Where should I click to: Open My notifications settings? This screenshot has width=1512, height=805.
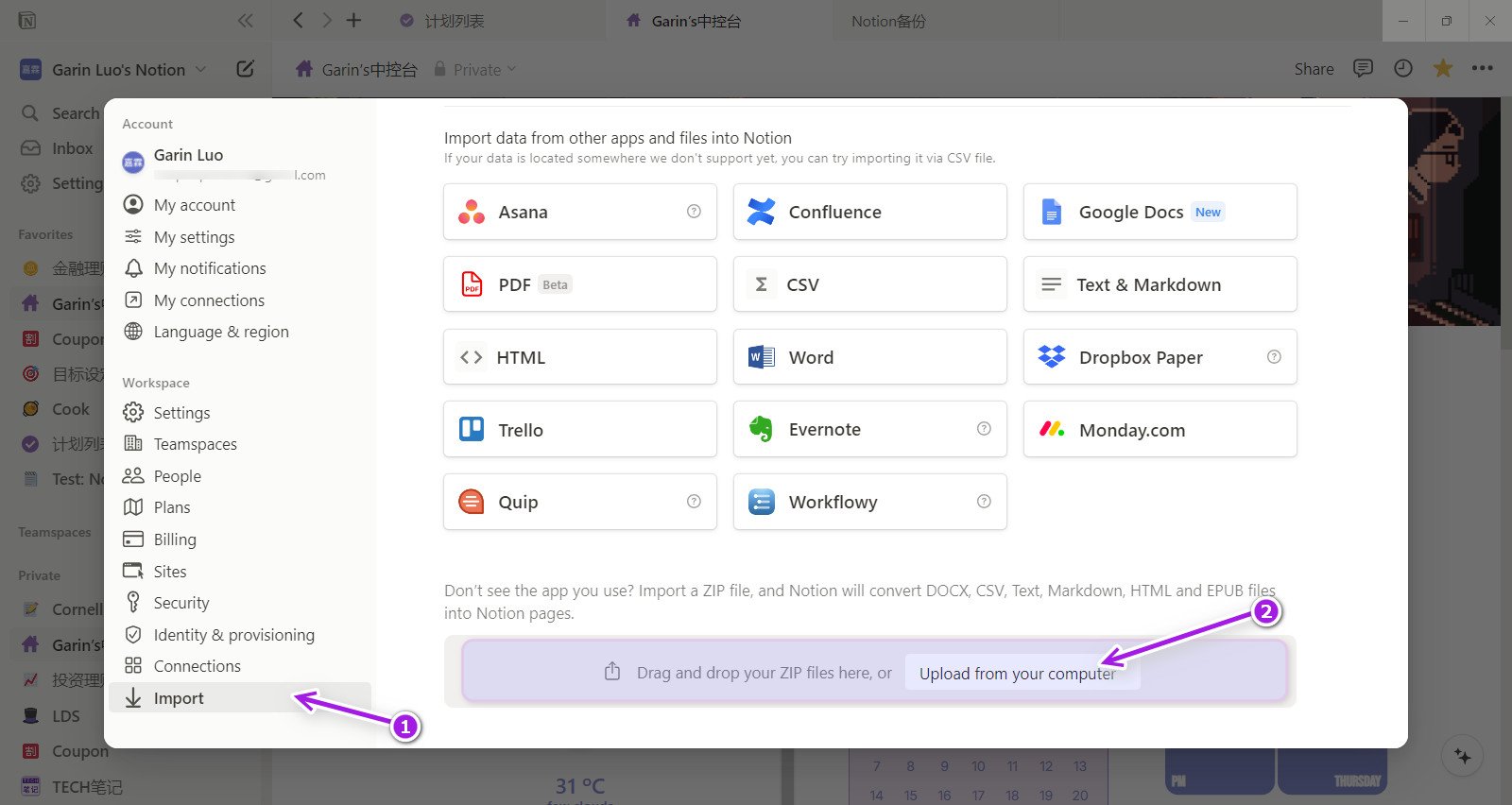(210, 268)
